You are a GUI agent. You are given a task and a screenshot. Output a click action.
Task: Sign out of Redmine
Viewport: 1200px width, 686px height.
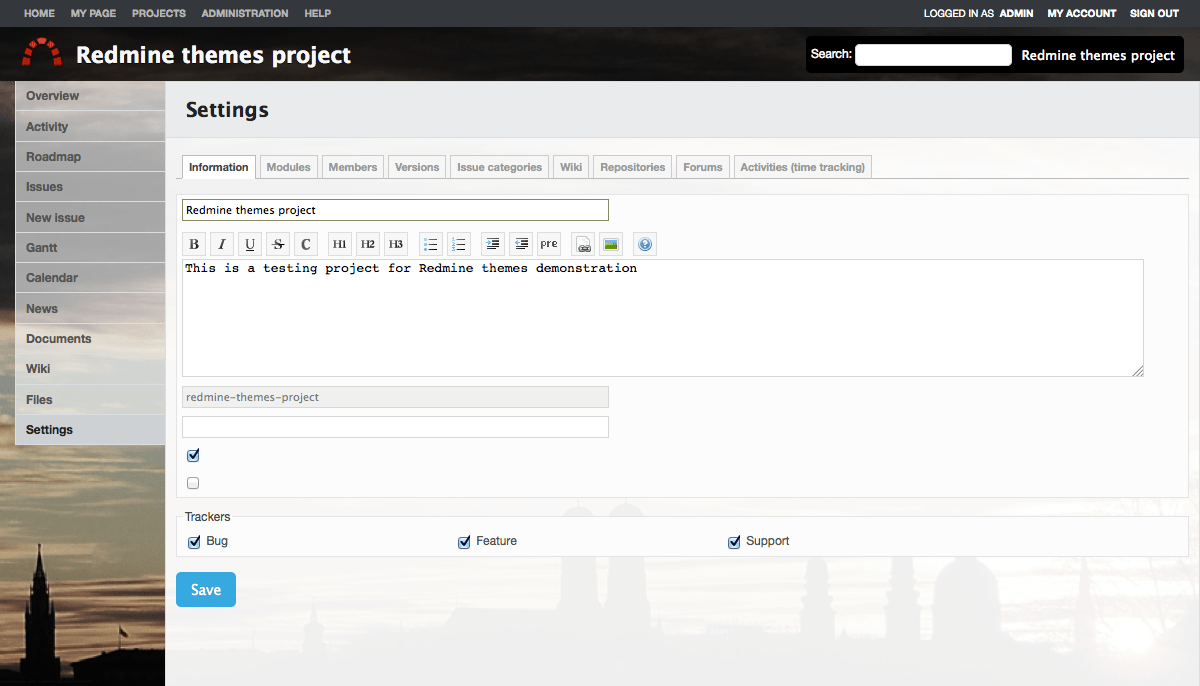click(1154, 13)
